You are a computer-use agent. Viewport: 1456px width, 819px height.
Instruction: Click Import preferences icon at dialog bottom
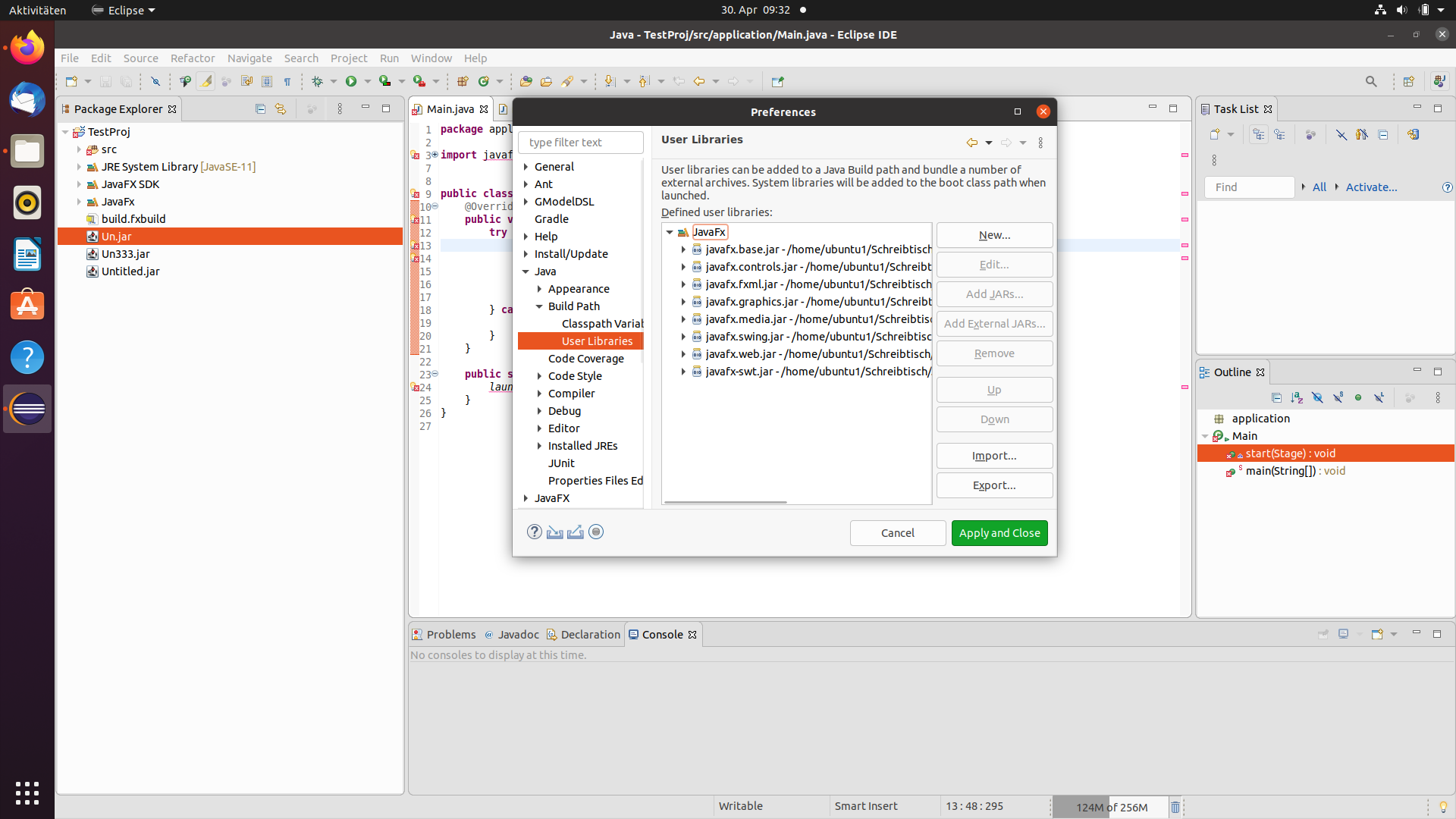[555, 532]
